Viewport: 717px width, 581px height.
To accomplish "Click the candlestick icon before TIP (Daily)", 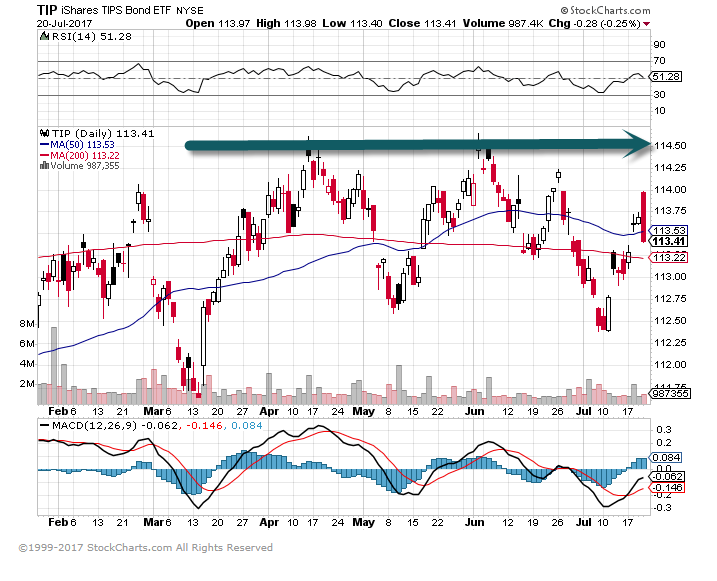I will (x=44, y=133).
